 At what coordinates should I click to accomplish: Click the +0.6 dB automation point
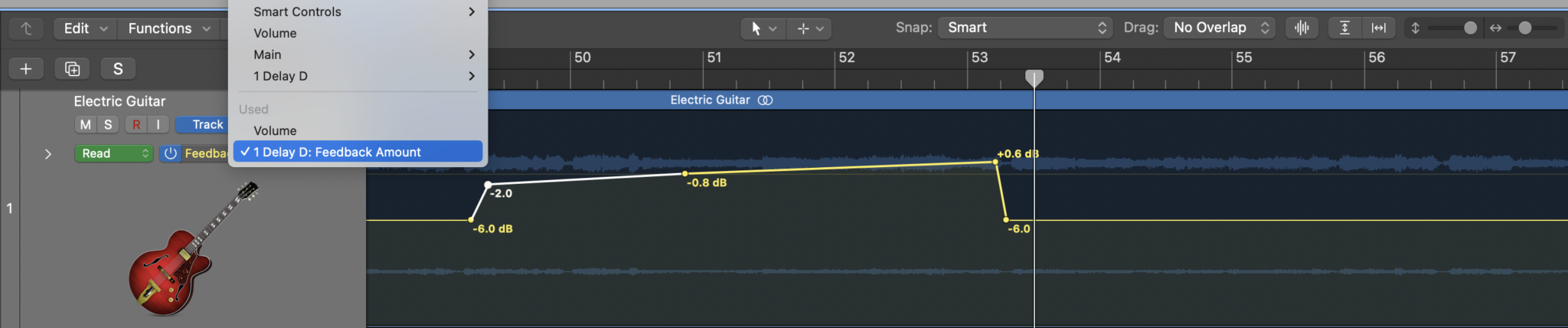[x=995, y=162]
